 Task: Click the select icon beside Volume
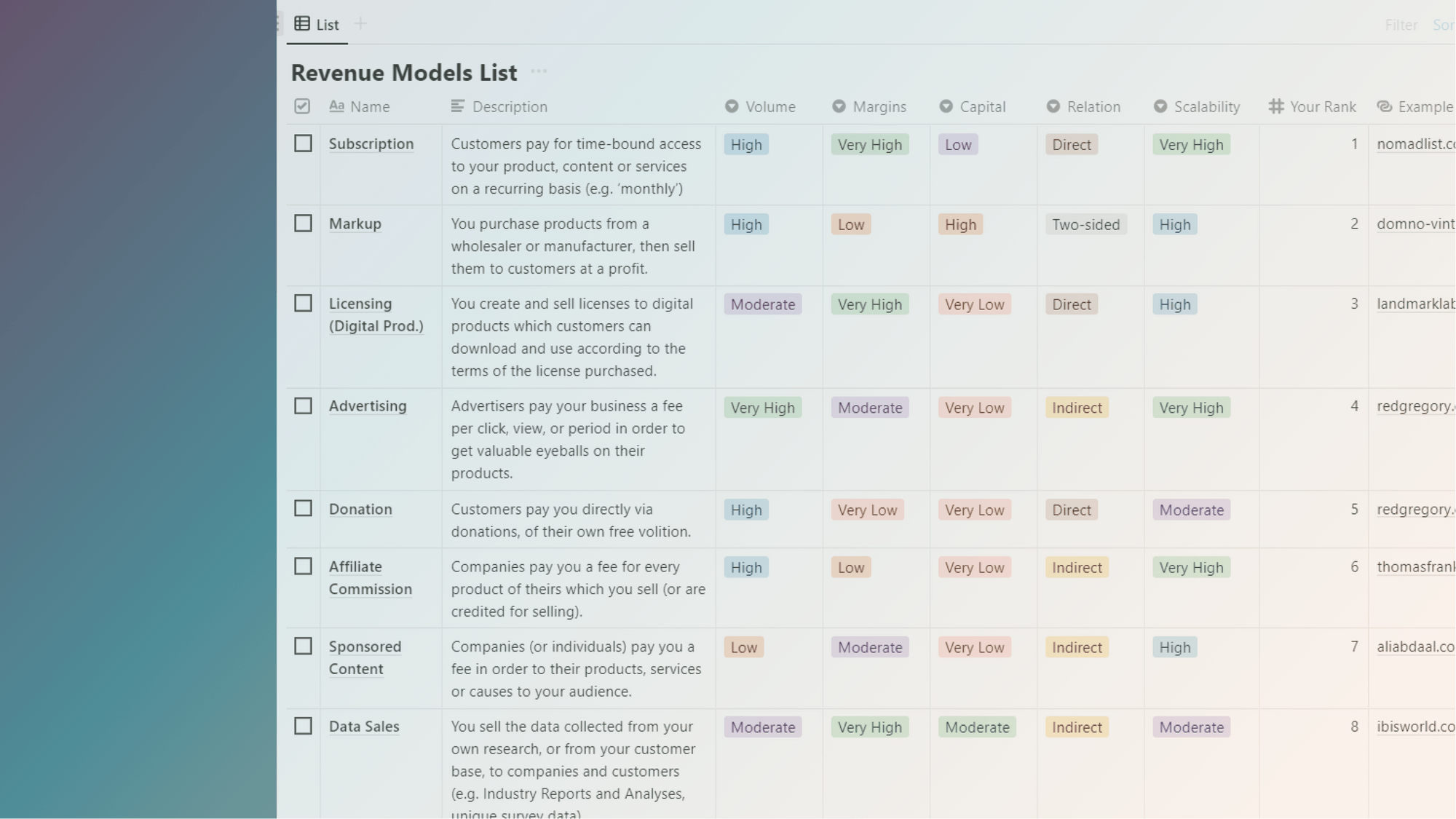point(730,106)
